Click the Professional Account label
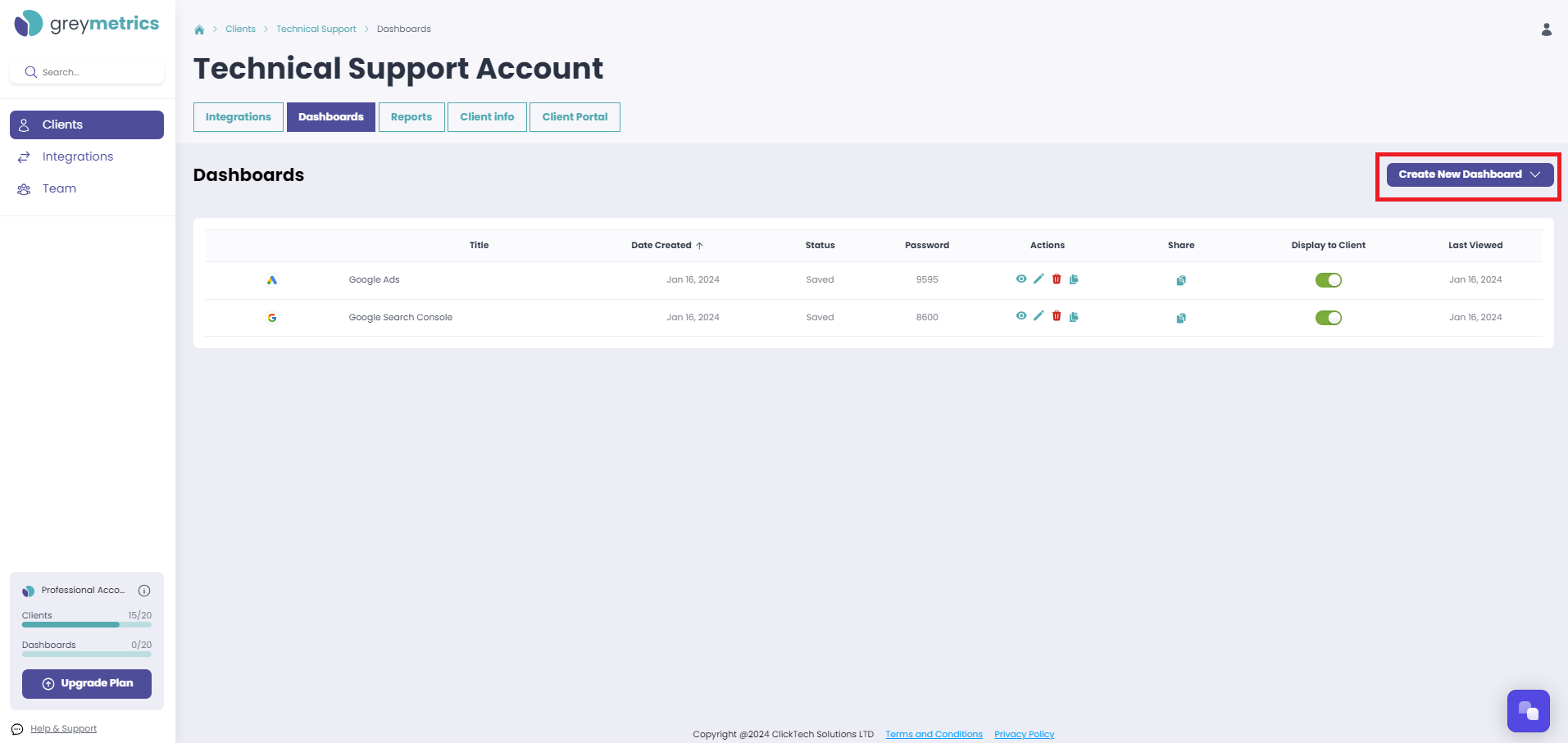Image resolution: width=1568 pixels, height=743 pixels. [83, 590]
